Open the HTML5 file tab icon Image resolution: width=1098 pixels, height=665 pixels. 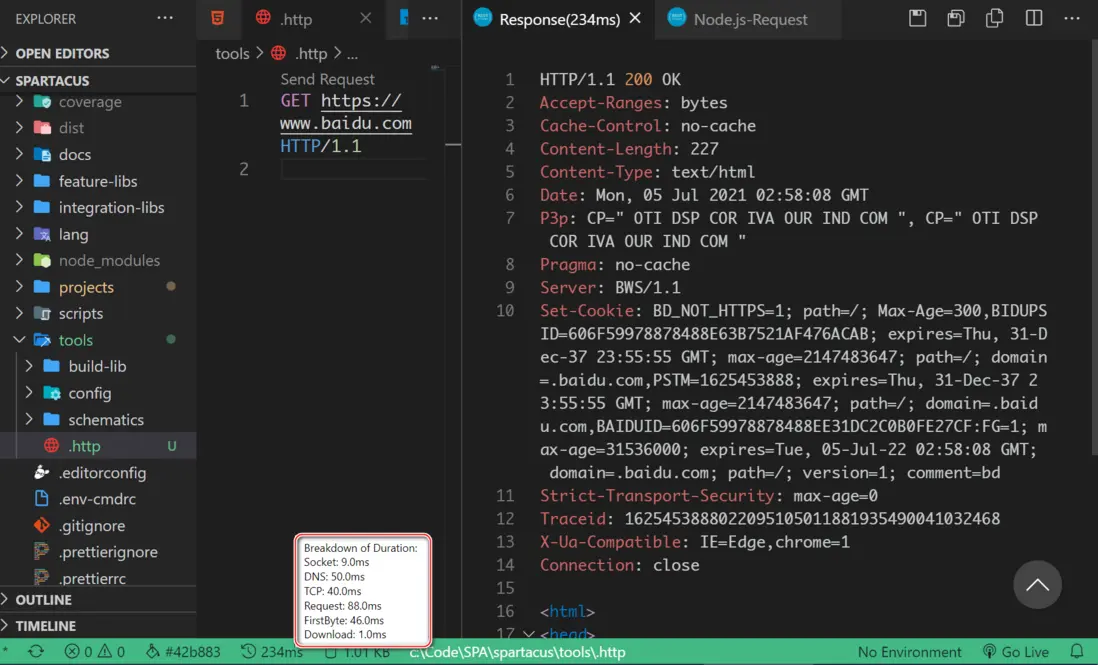pos(218,18)
